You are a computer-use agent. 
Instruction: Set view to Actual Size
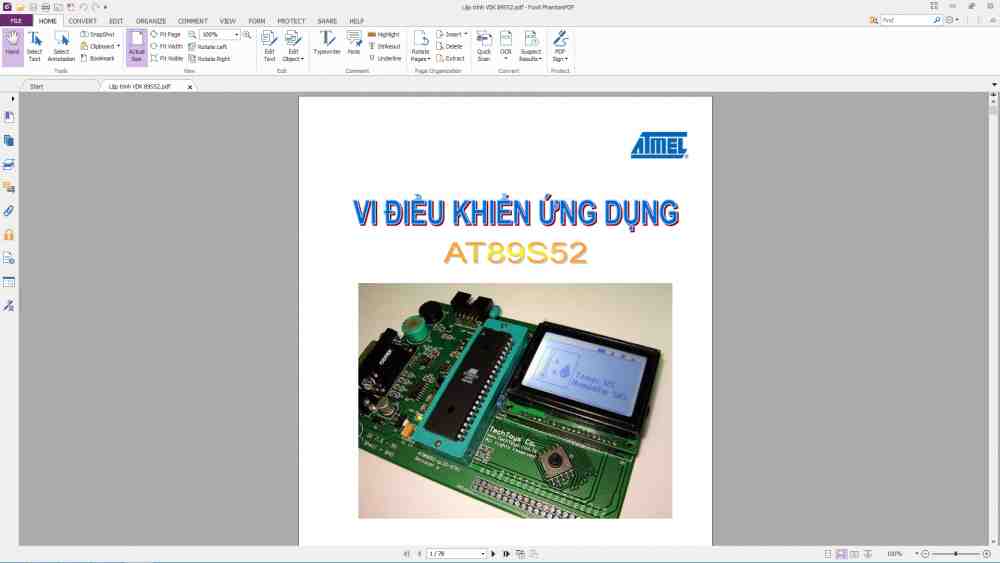point(136,47)
